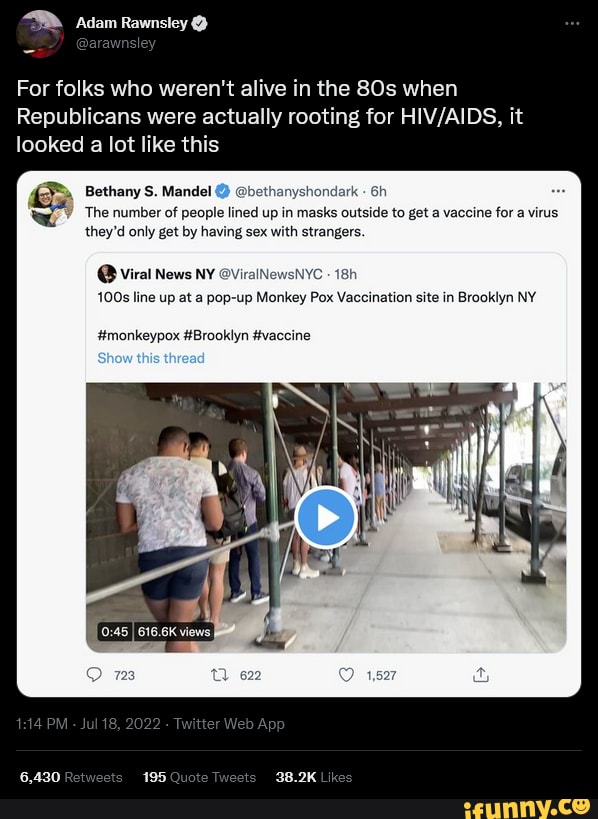Play the monkeypox vaccination line video
The image size is (598, 819).
(326, 517)
